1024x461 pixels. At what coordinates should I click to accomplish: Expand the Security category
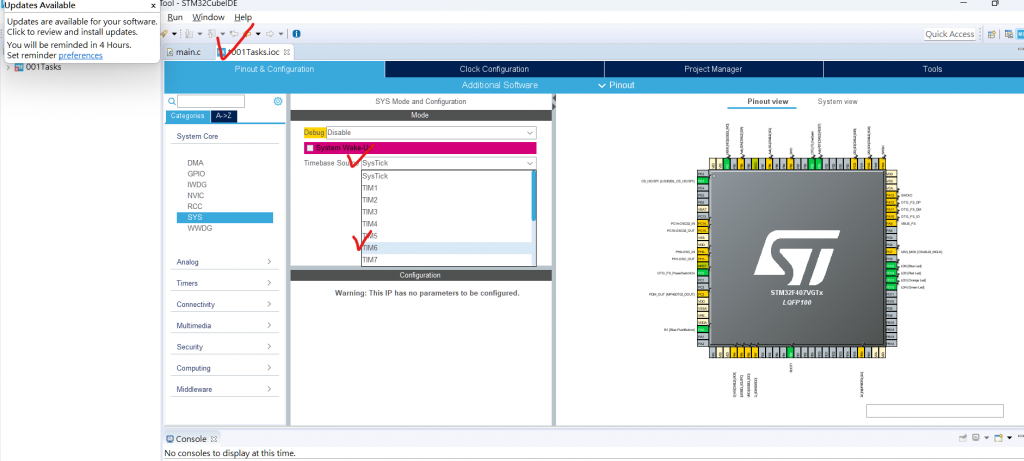[225, 347]
